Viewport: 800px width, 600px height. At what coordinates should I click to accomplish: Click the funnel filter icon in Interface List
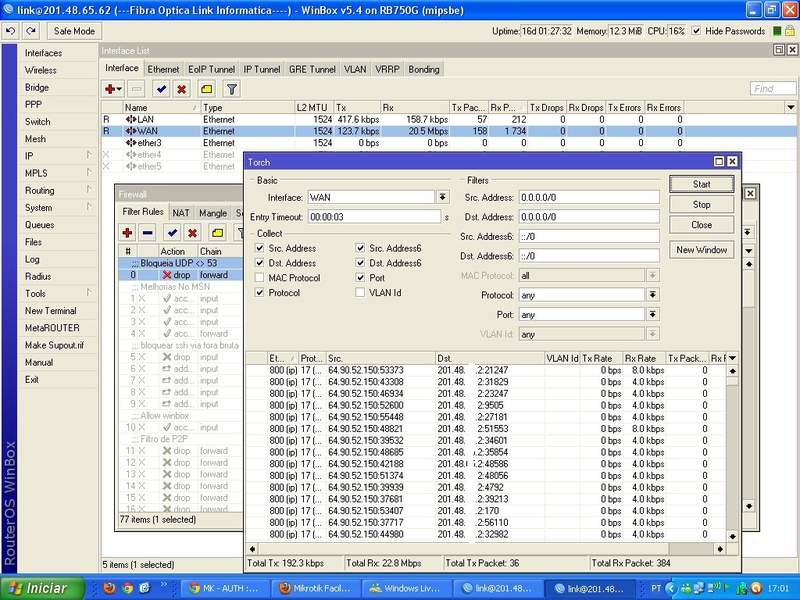[231, 89]
